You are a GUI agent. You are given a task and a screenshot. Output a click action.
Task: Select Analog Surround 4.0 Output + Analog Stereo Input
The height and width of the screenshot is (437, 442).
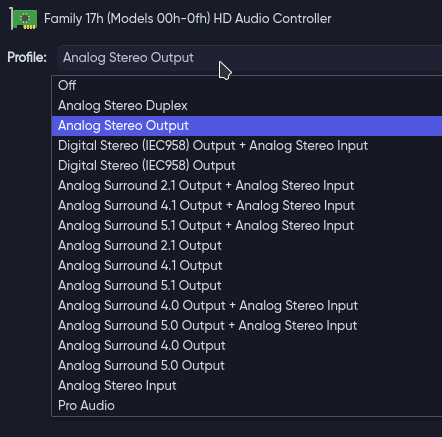pyautogui.click(x=247, y=306)
